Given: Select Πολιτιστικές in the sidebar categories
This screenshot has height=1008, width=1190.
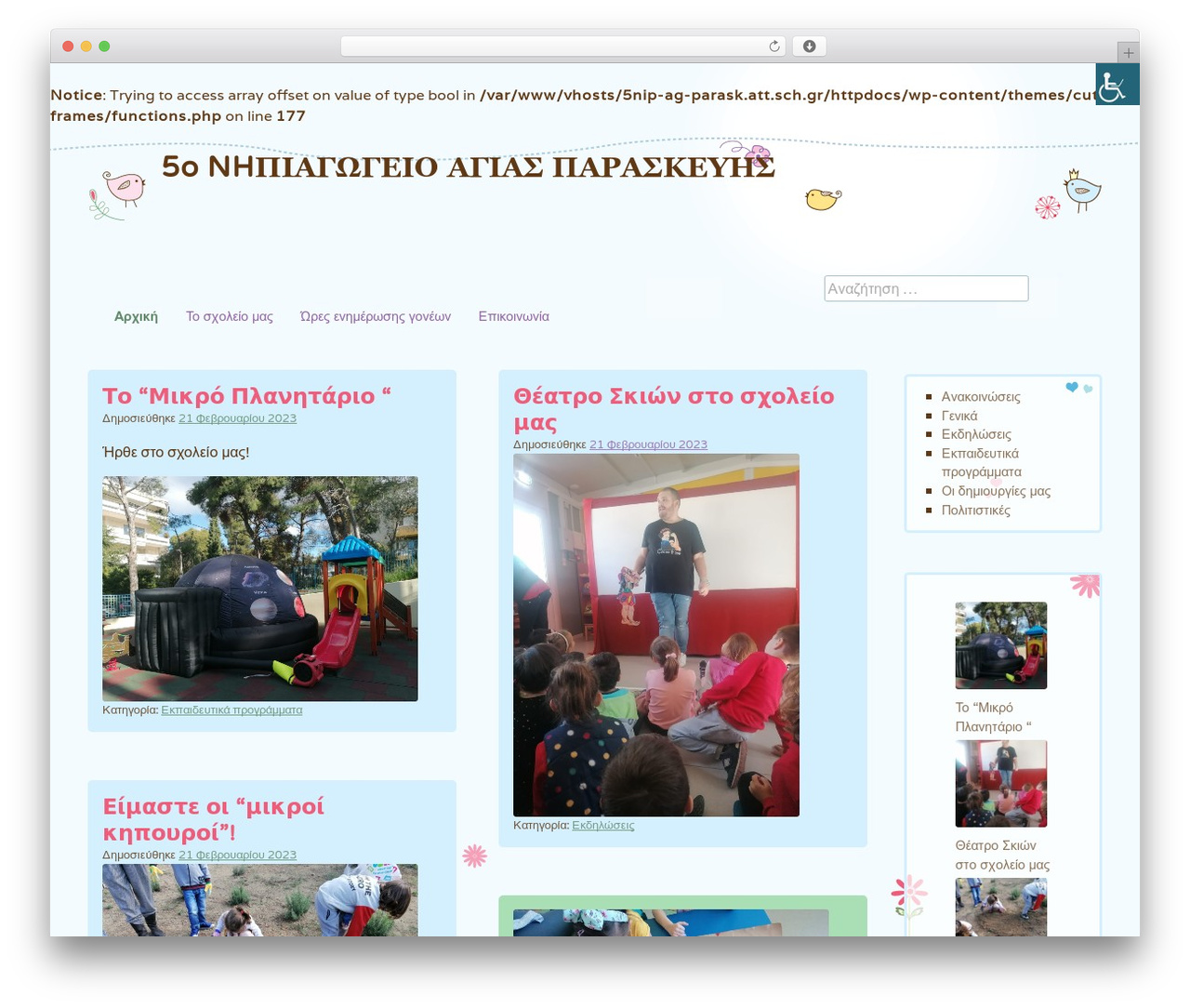Looking at the screenshot, I should 975,511.
